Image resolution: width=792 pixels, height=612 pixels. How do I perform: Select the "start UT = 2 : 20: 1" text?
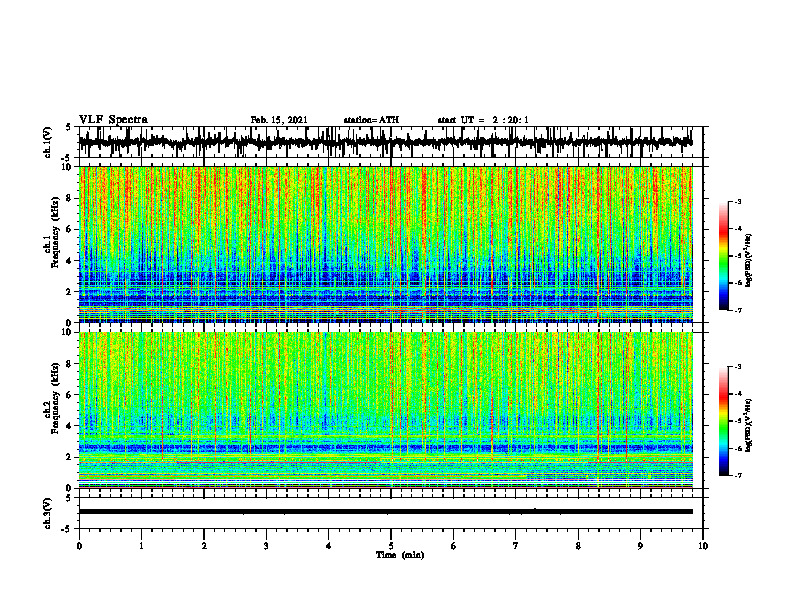pyautogui.click(x=483, y=120)
